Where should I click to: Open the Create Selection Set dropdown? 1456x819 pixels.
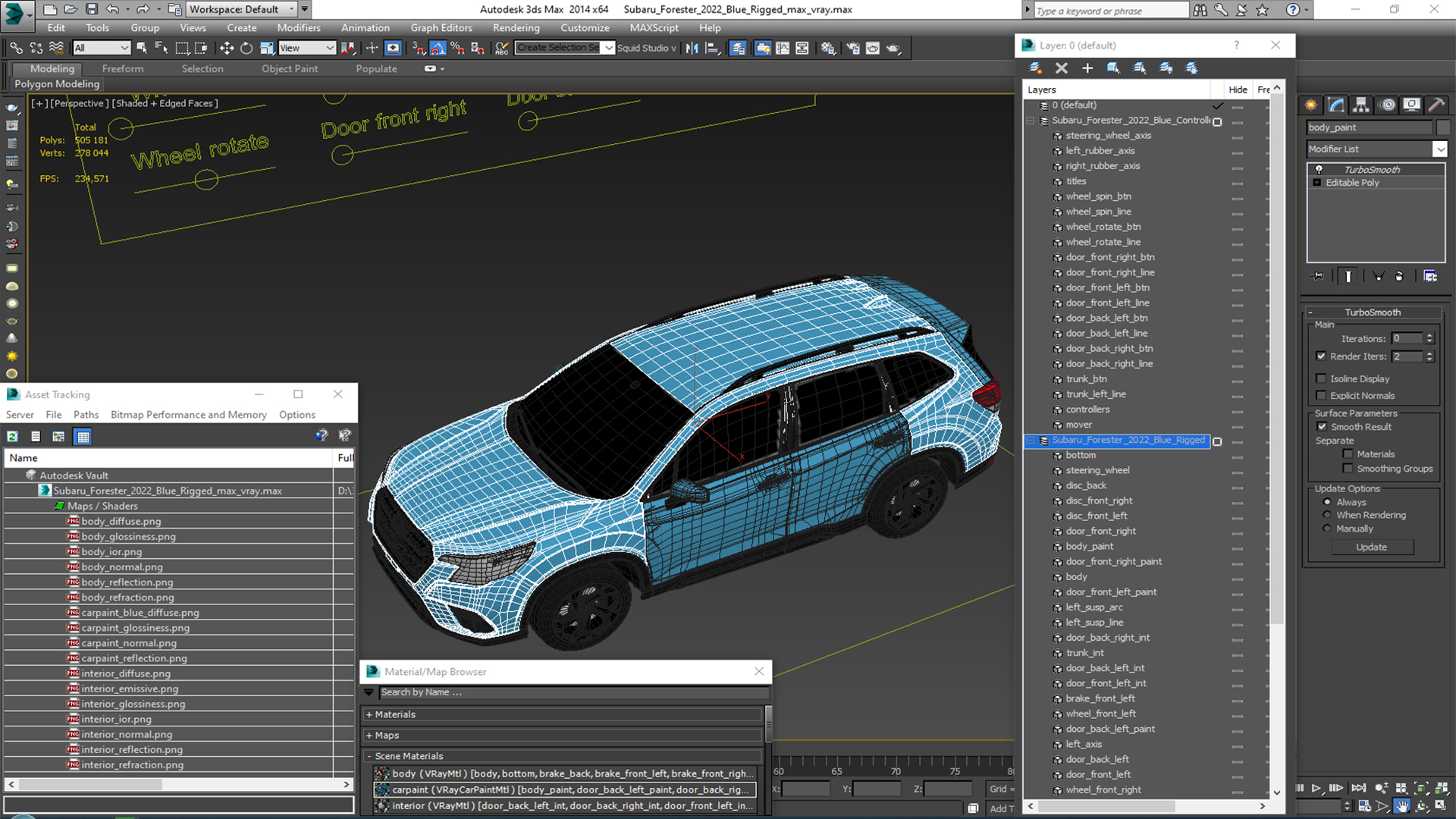coord(609,48)
